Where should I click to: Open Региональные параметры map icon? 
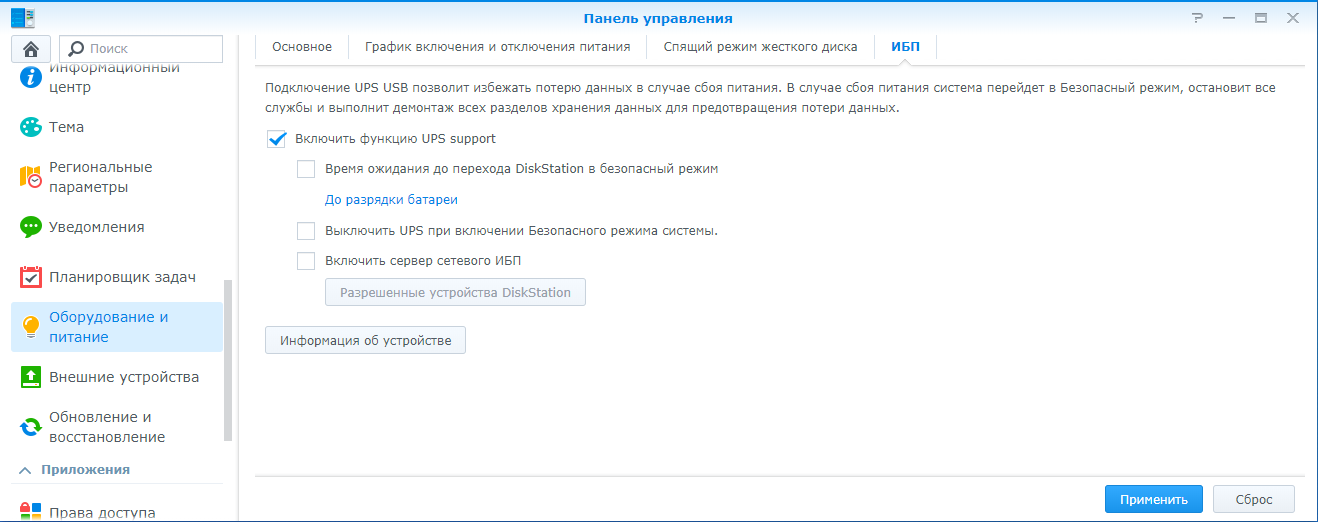[x=31, y=177]
